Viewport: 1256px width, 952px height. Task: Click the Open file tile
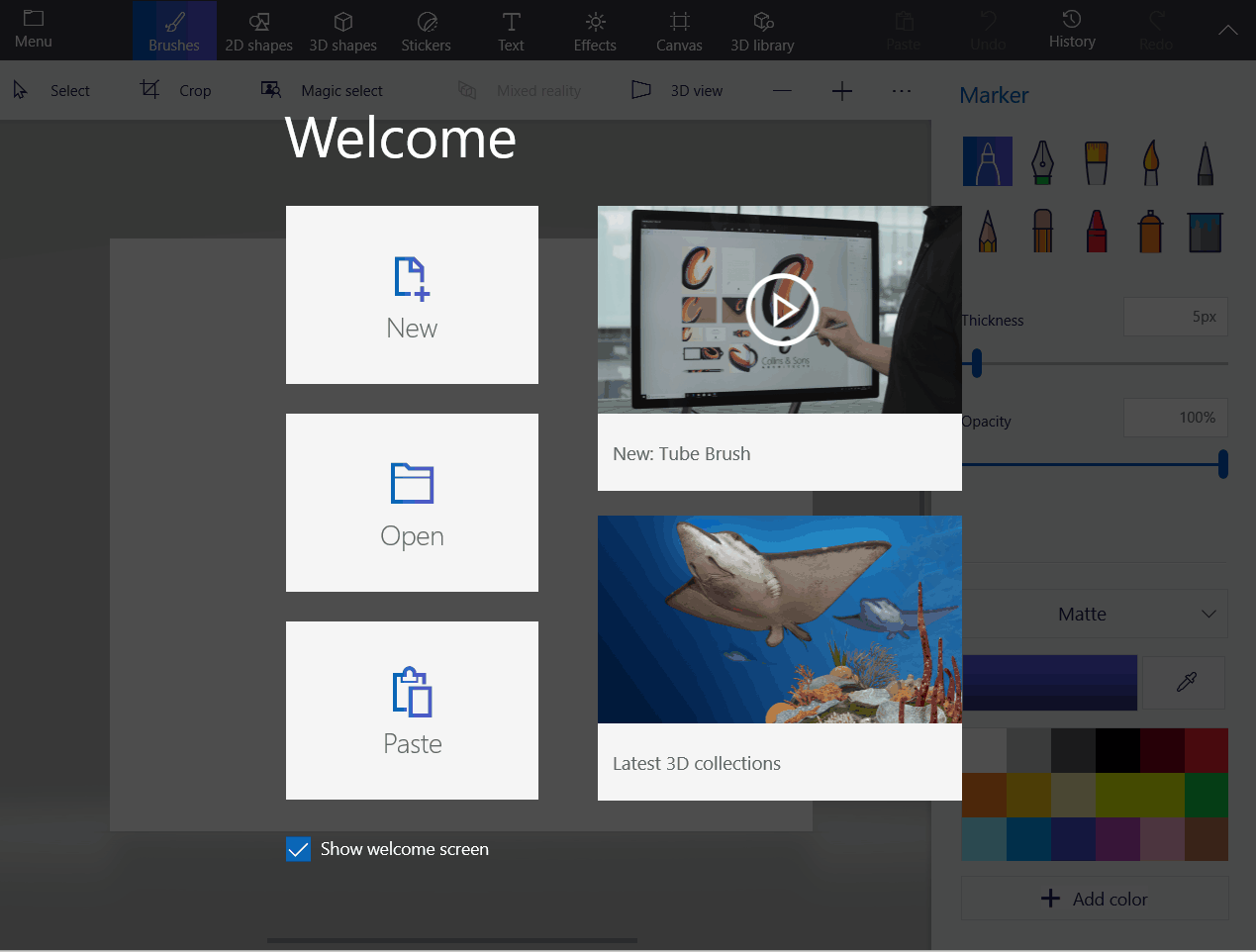(412, 503)
